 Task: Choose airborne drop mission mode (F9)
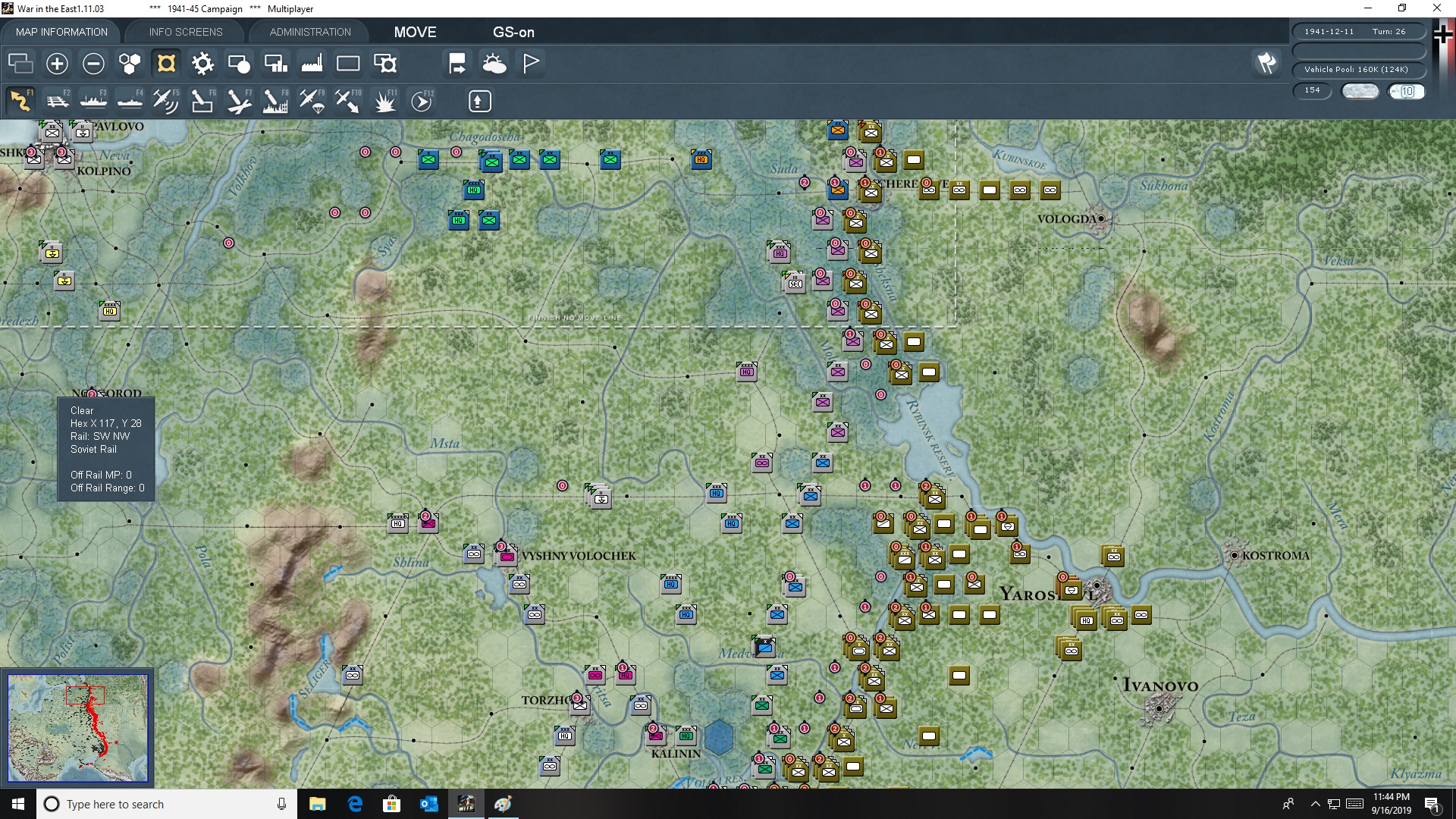tap(313, 101)
